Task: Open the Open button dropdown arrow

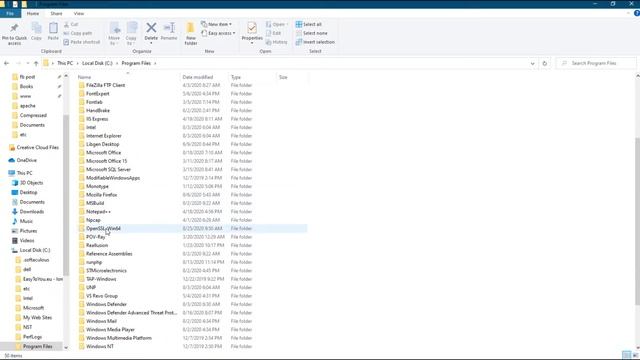Action: (x=287, y=24)
